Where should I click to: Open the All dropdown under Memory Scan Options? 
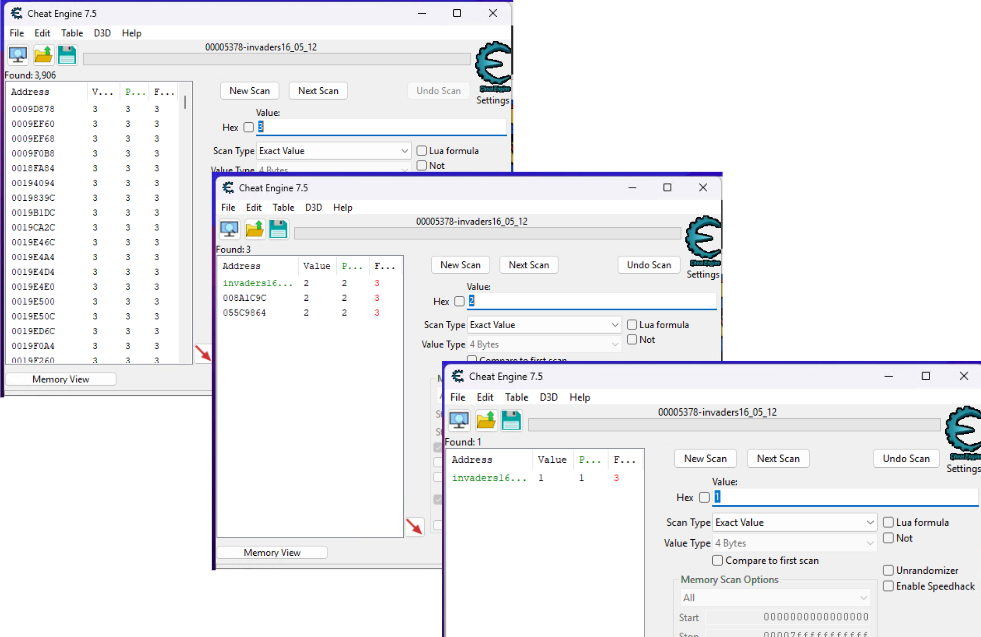pos(776,598)
